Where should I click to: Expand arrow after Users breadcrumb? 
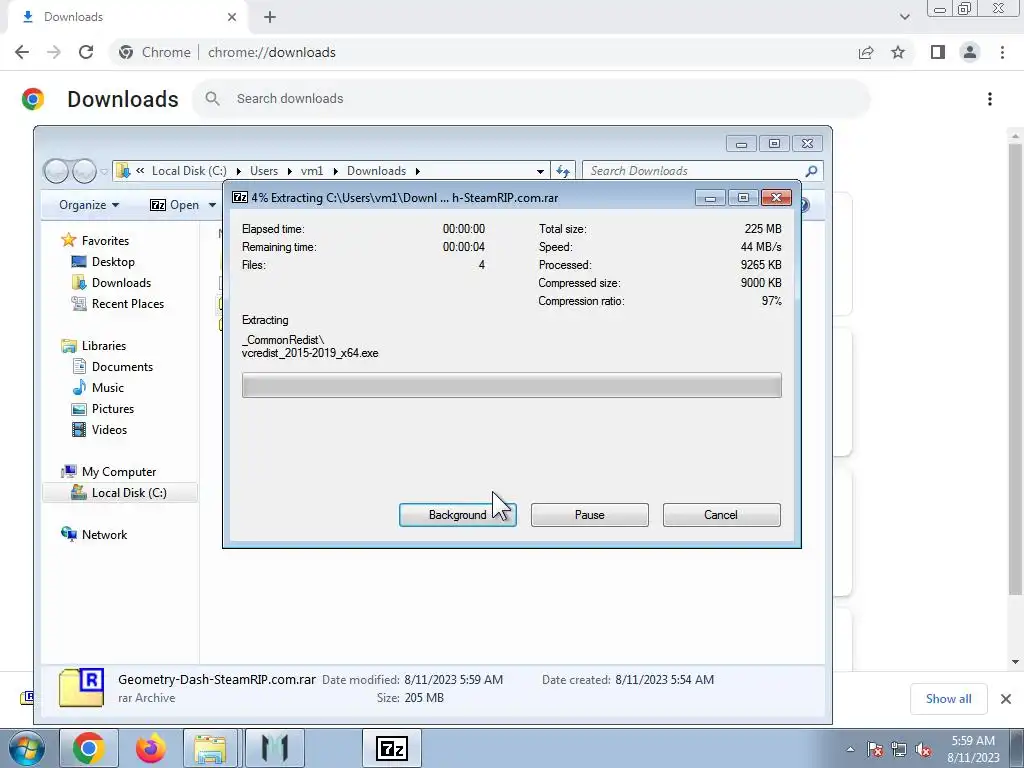coord(289,171)
